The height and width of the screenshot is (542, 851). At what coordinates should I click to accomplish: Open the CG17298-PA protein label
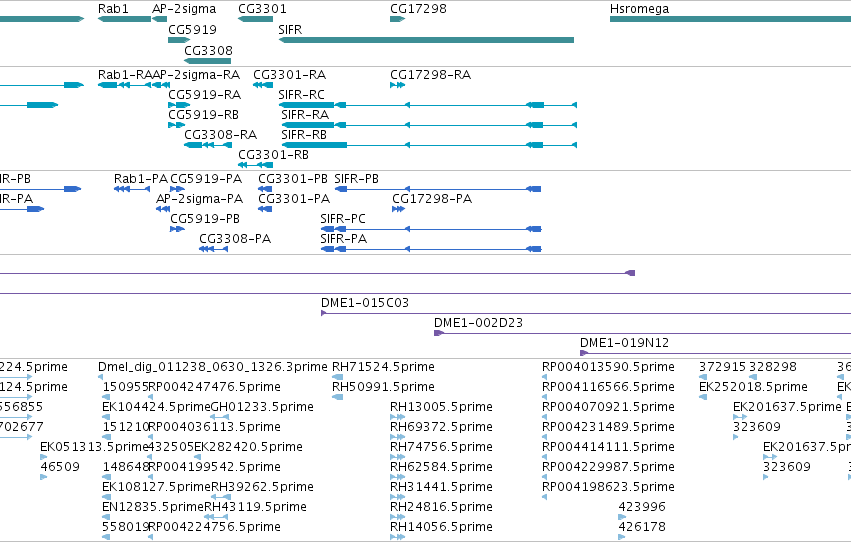pos(431,199)
